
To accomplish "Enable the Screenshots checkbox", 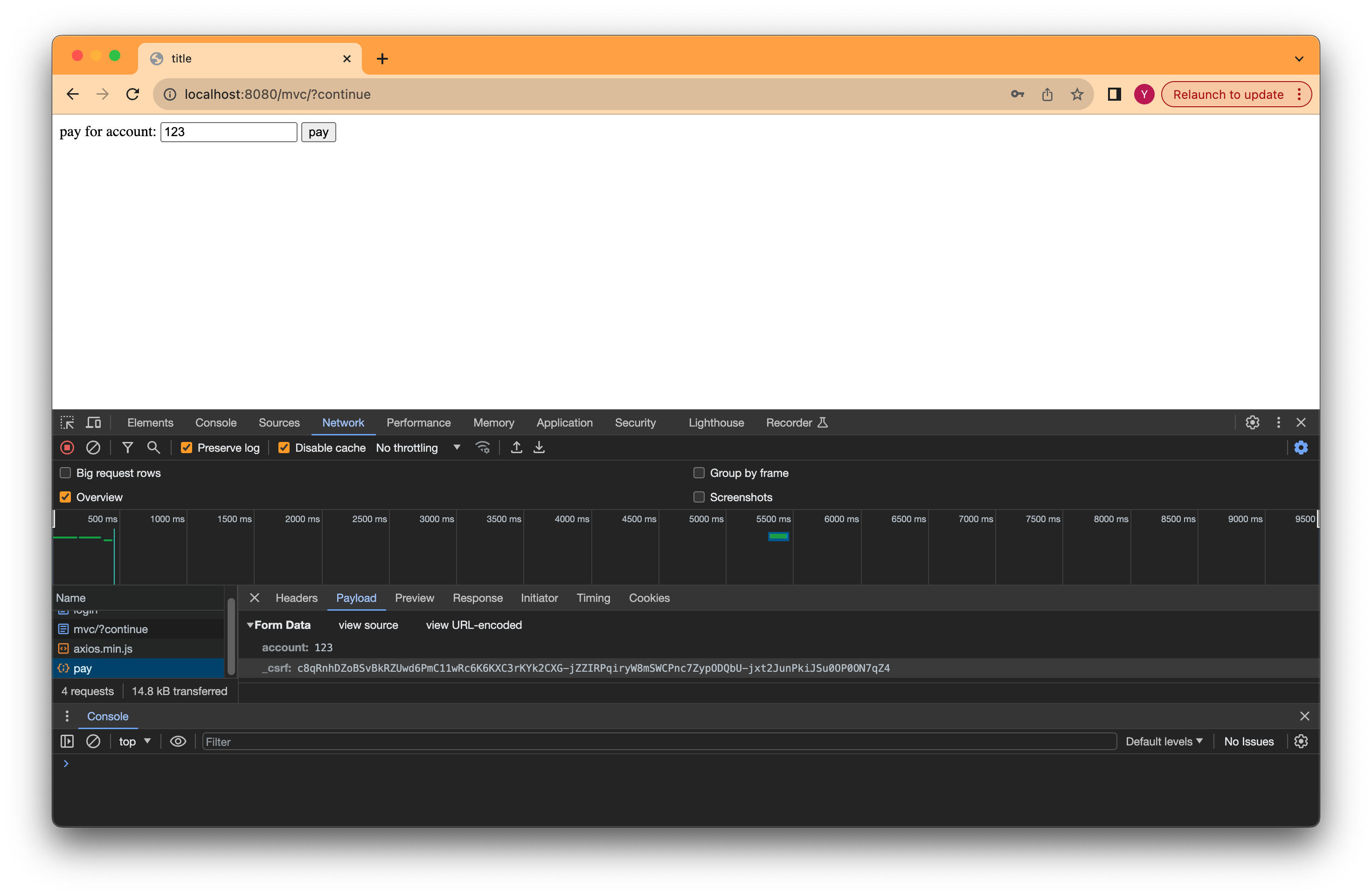I will (x=698, y=496).
